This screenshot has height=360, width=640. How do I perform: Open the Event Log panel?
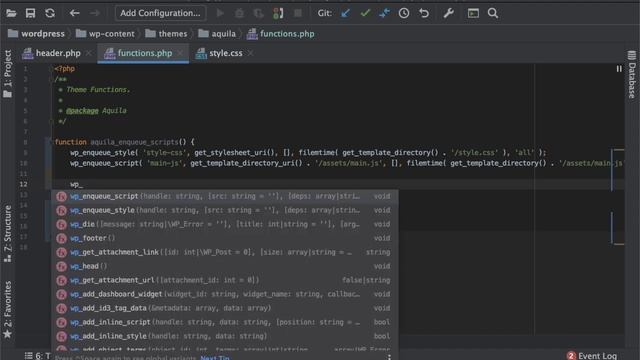click(592, 356)
